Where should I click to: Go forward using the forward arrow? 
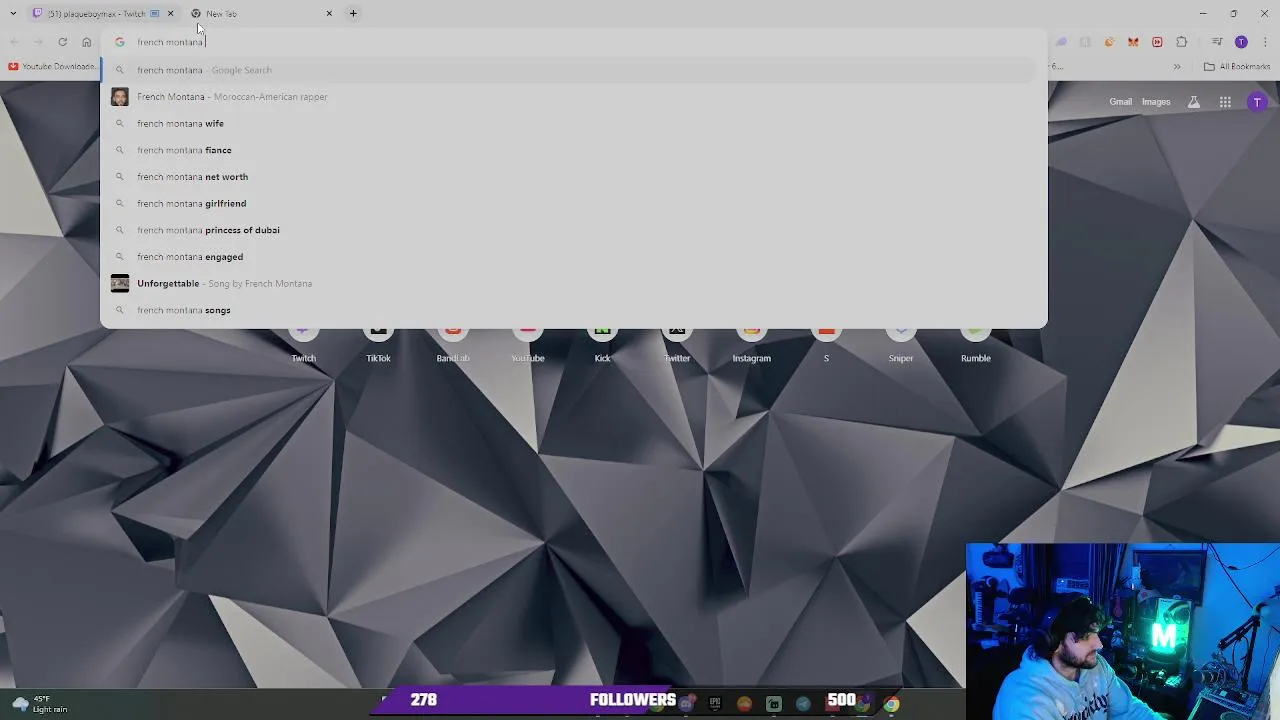pyautogui.click(x=38, y=42)
